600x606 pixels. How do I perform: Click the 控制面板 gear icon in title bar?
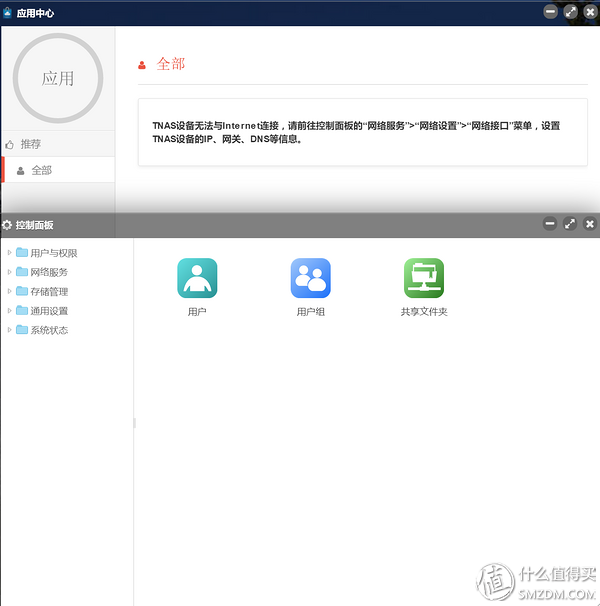click(7, 225)
